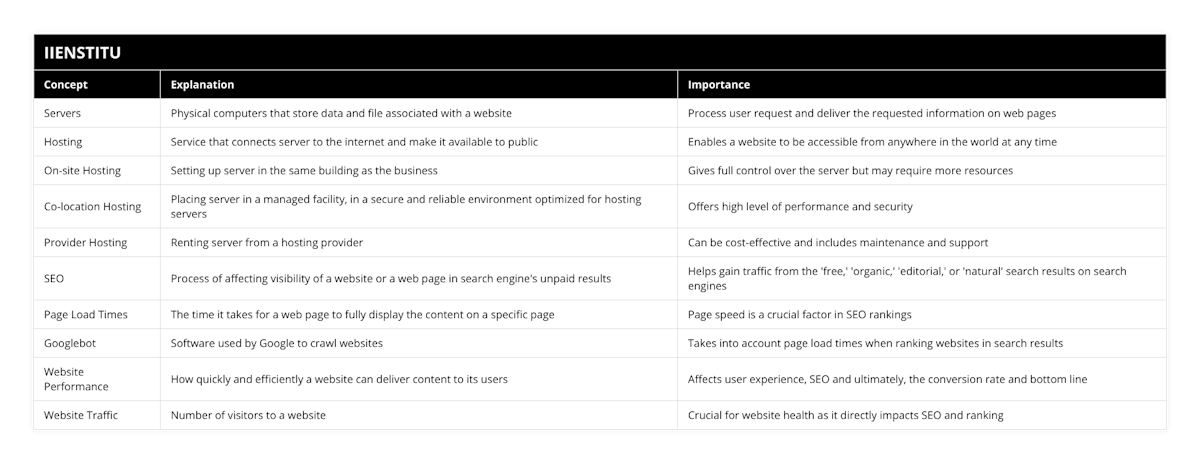Select the Co-location Hosting cell
Screen dimensions: 1200x463
pos(93,206)
